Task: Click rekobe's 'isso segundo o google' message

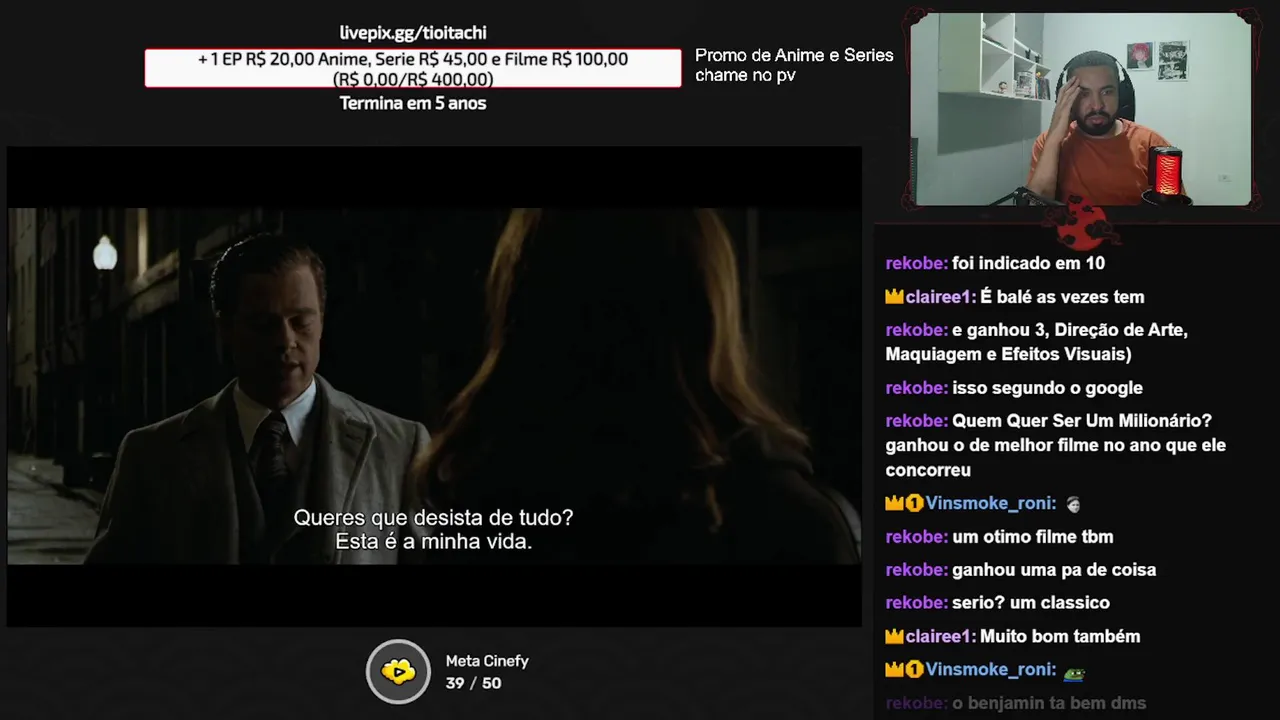Action: pos(1014,388)
